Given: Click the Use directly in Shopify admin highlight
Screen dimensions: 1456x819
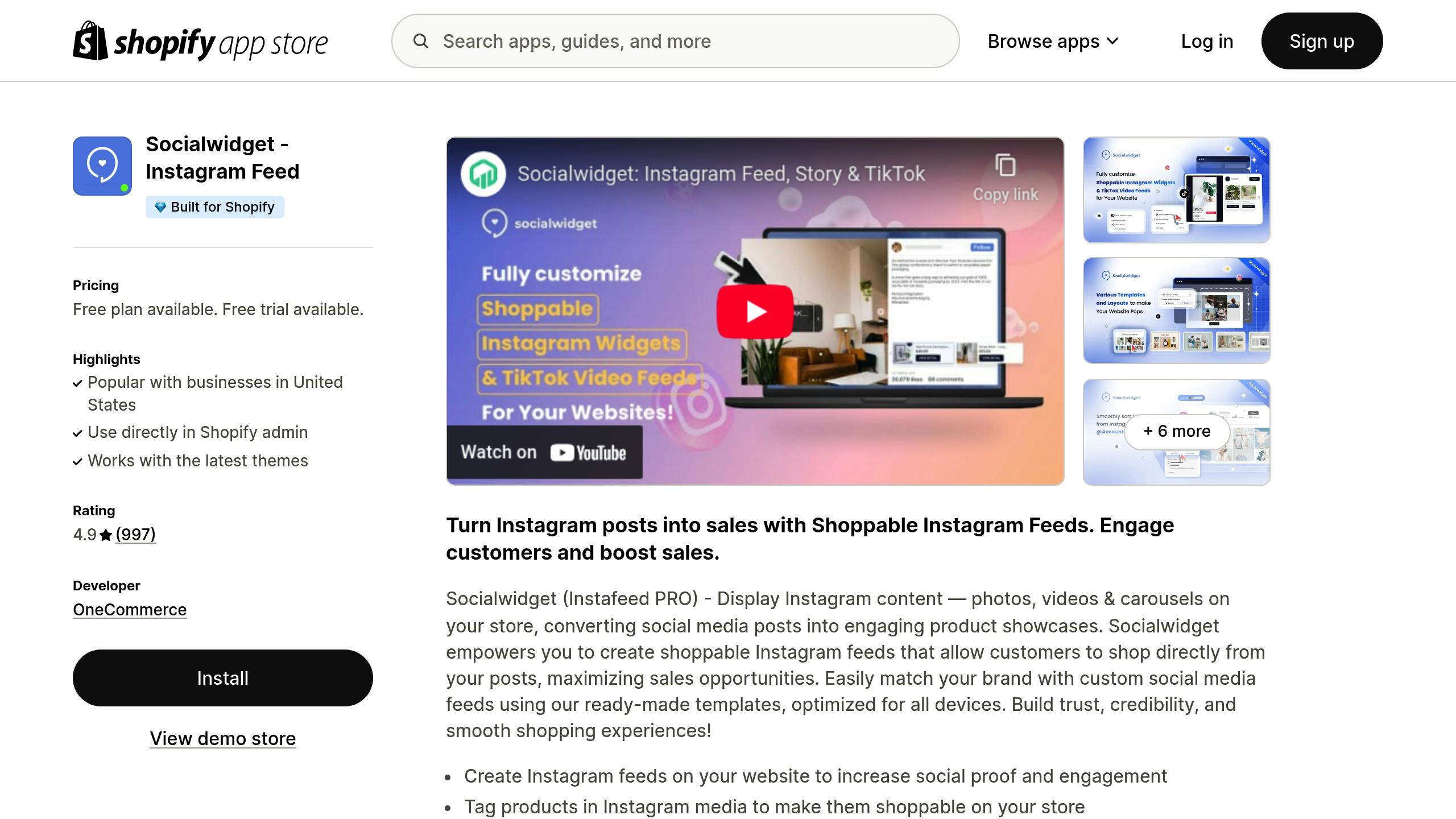Looking at the screenshot, I should click(x=197, y=432).
